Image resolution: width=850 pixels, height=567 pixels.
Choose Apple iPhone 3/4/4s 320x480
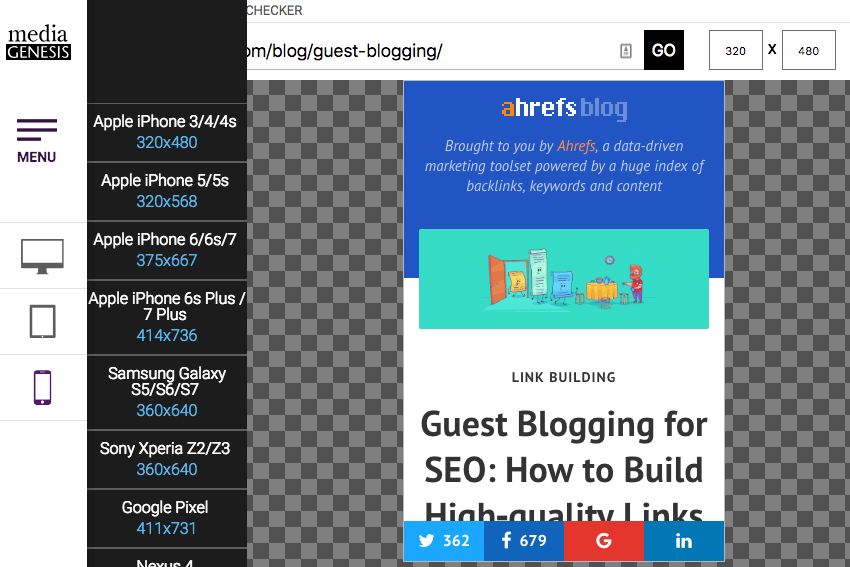pyautogui.click(x=167, y=132)
